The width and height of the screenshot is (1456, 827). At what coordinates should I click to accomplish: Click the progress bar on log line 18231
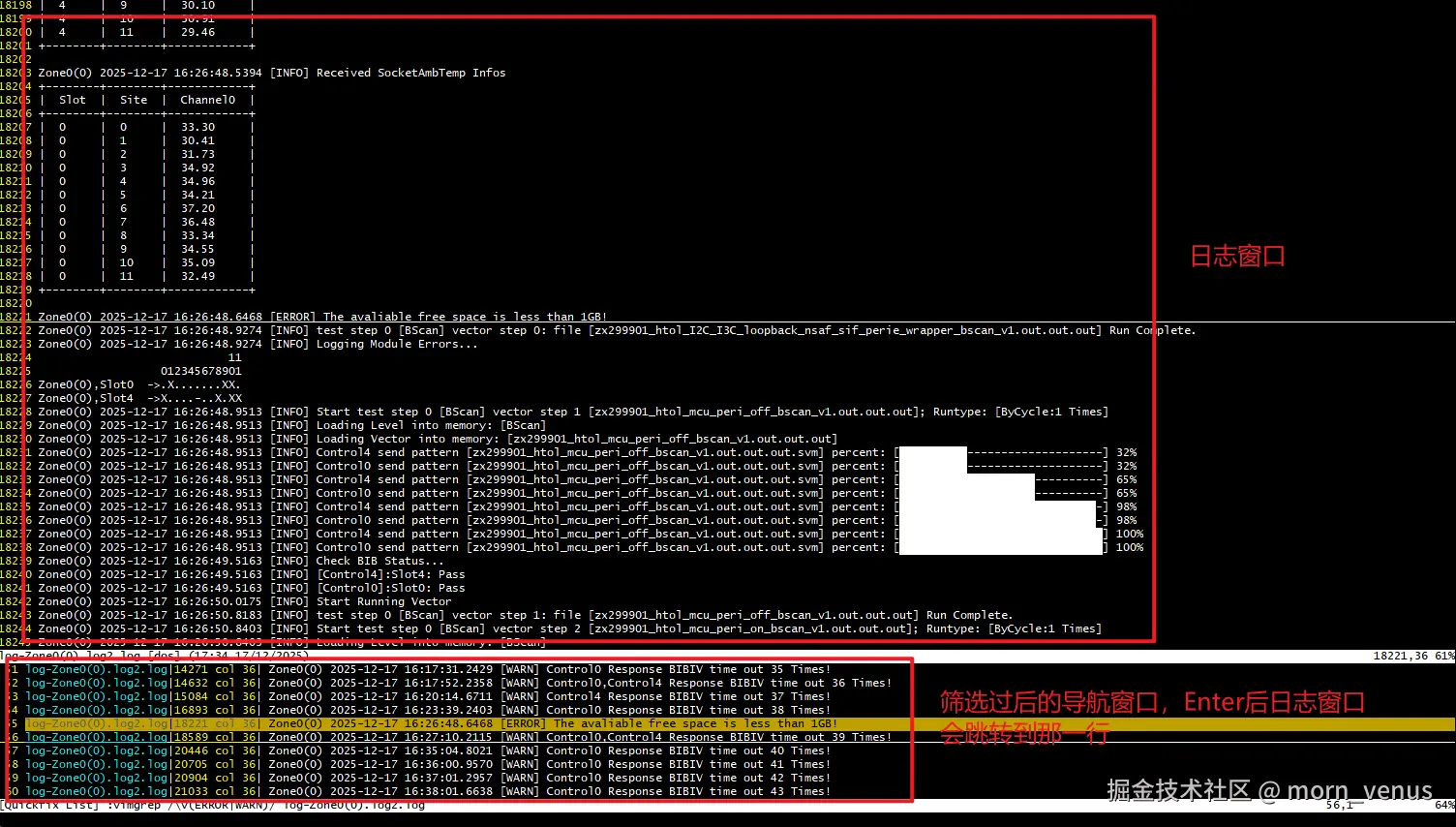pyautogui.click(x=1001, y=452)
